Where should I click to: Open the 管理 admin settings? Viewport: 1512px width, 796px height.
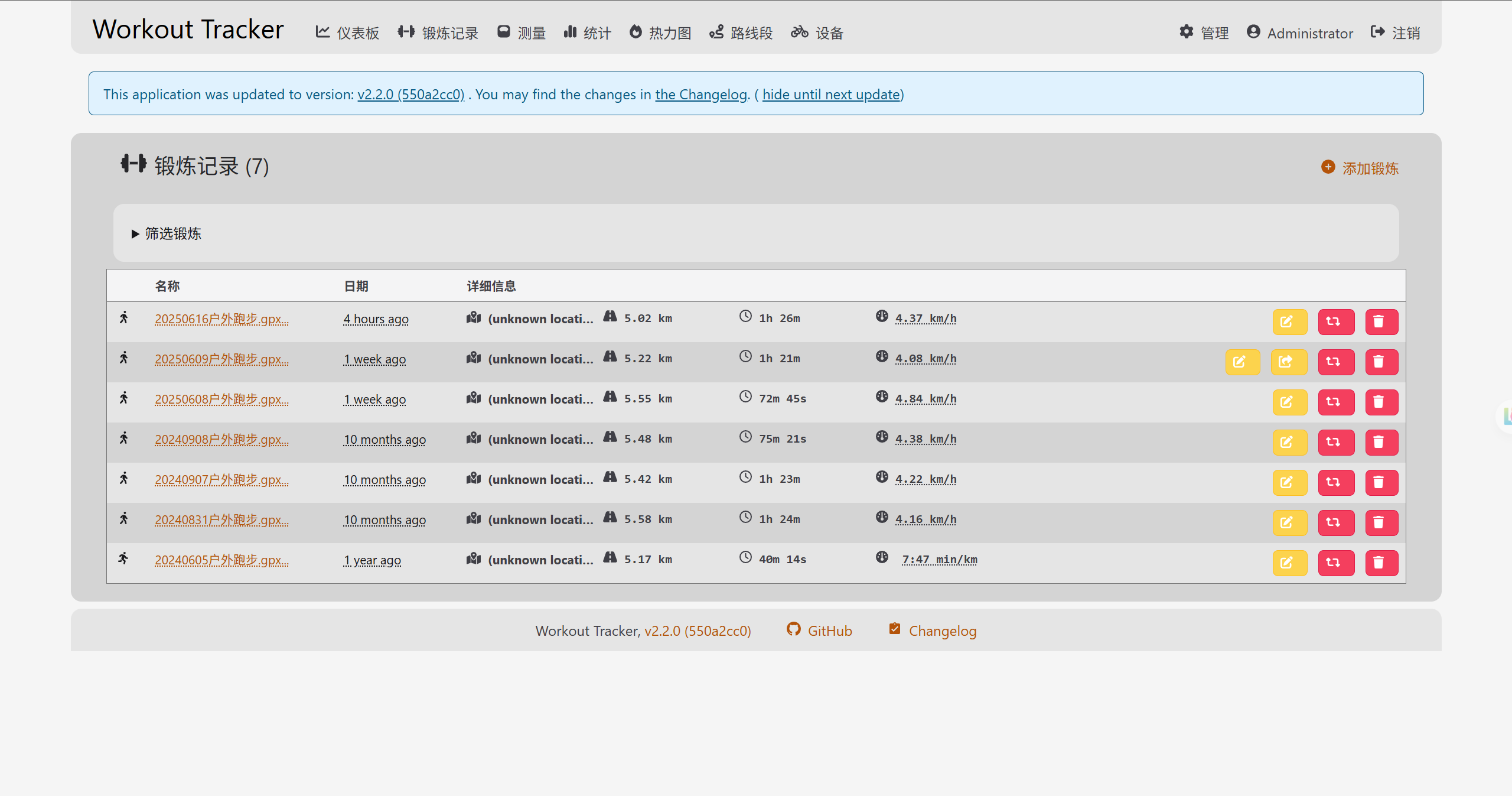point(1204,33)
